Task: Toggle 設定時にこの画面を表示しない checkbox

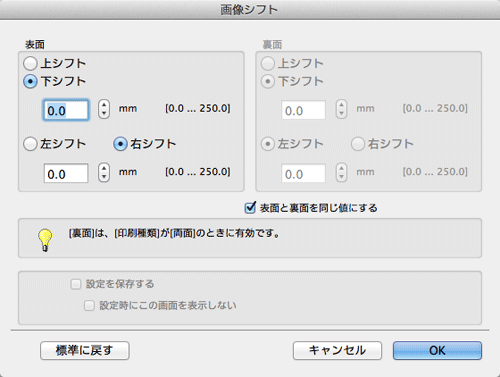Action: pos(89,305)
